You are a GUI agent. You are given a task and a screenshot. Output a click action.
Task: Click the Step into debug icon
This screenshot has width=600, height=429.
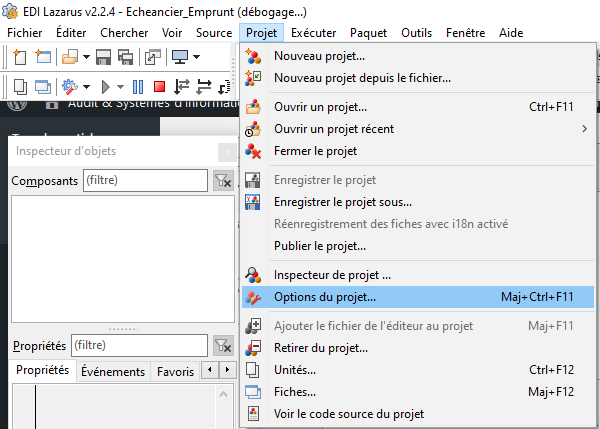(181, 87)
